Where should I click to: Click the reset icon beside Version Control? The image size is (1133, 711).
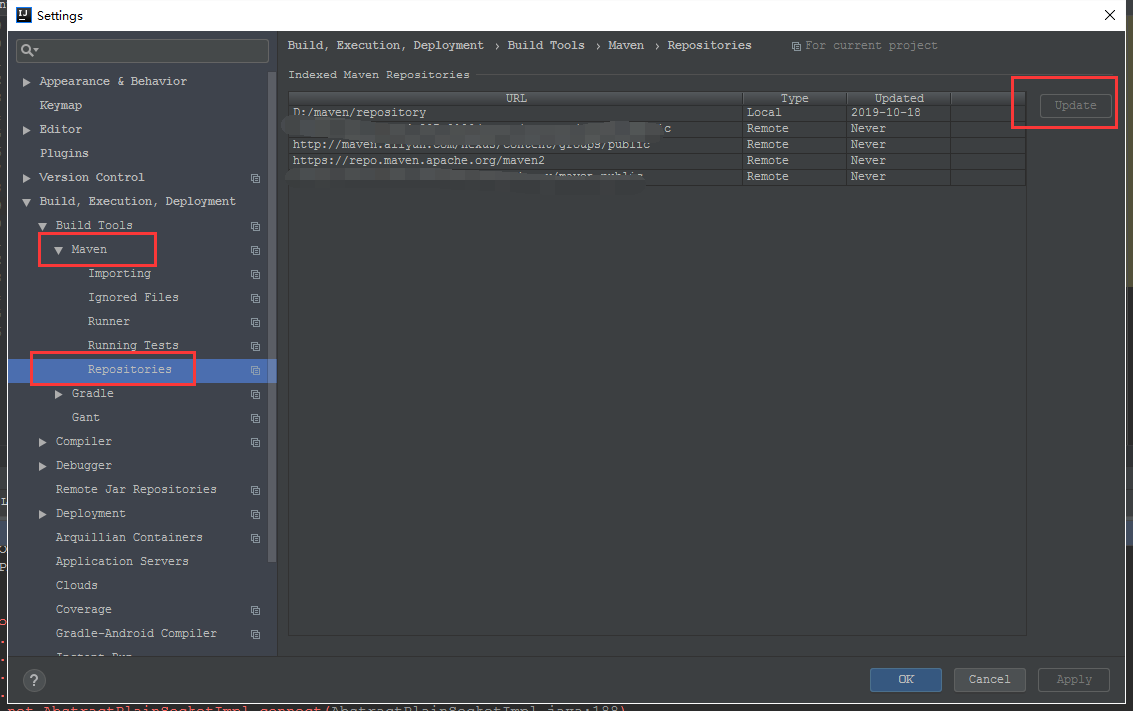pos(255,178)
